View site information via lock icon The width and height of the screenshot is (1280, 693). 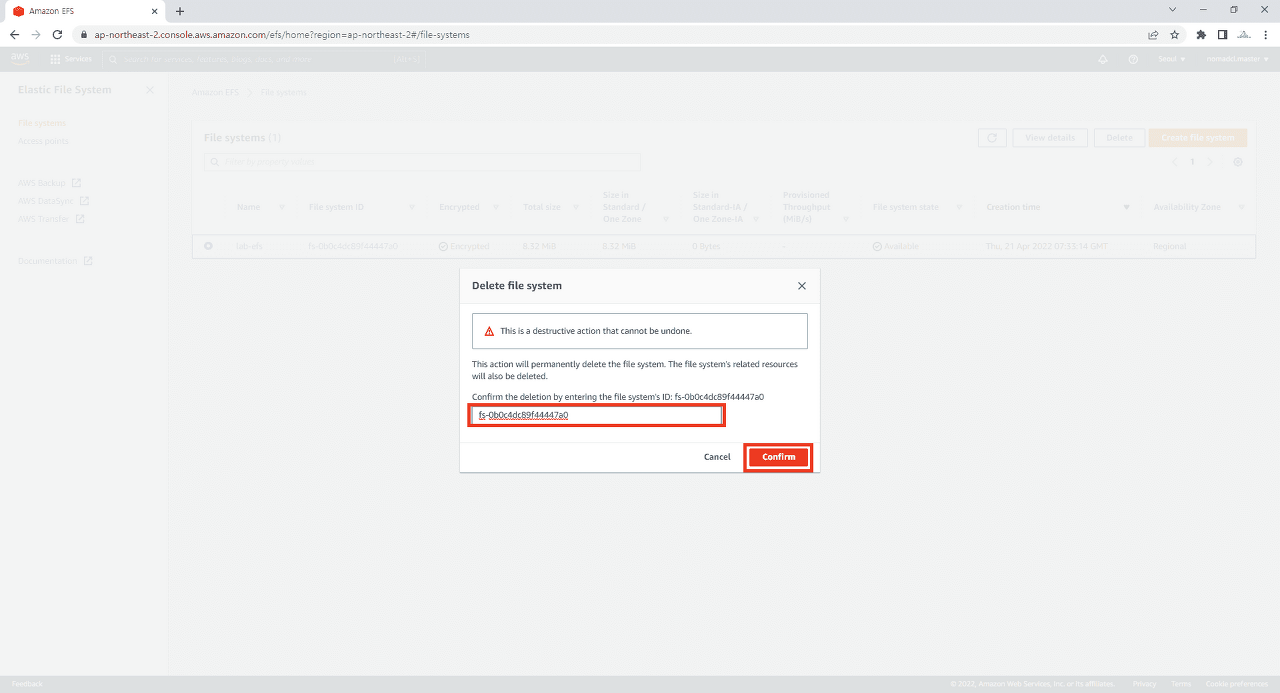tap(86, 34)
